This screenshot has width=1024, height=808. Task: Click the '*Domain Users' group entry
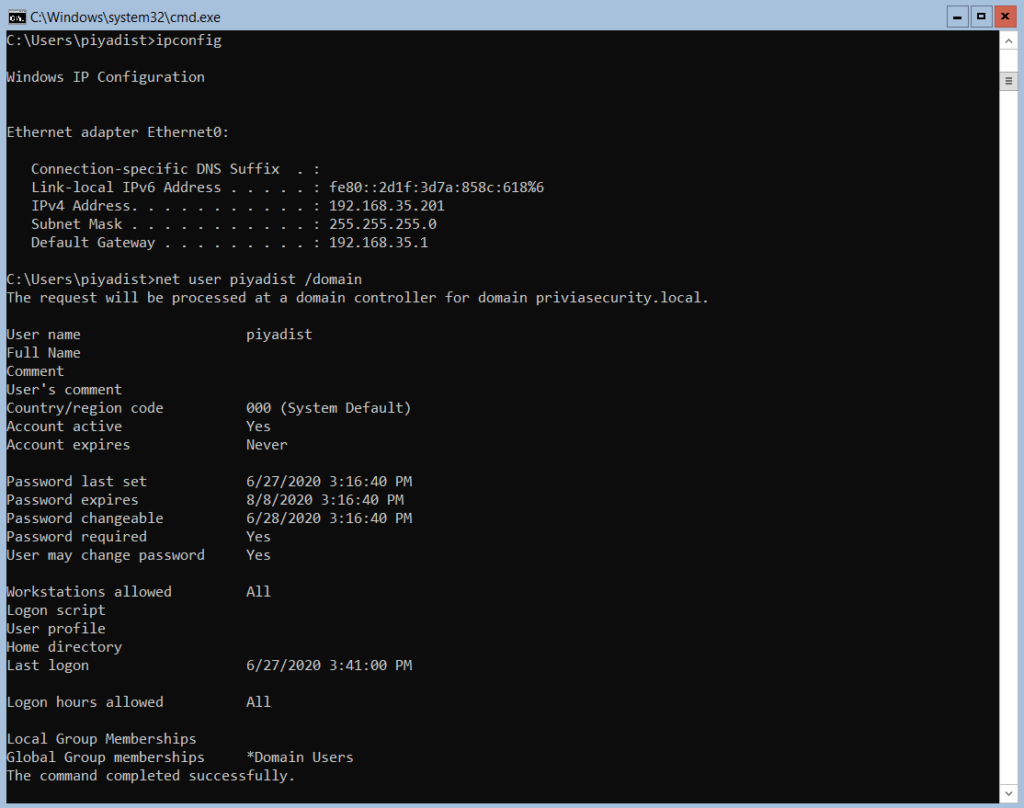coord(300,757)
